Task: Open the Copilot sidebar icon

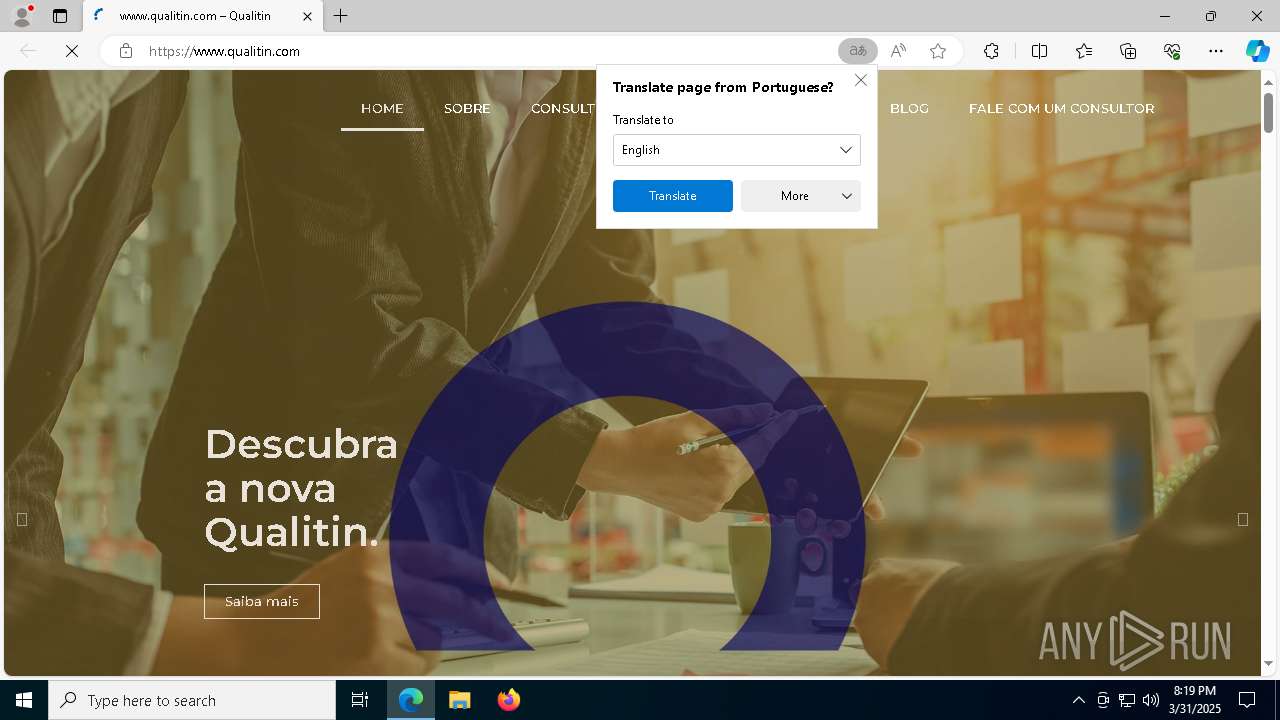Action: click(x=1257, y=51)
